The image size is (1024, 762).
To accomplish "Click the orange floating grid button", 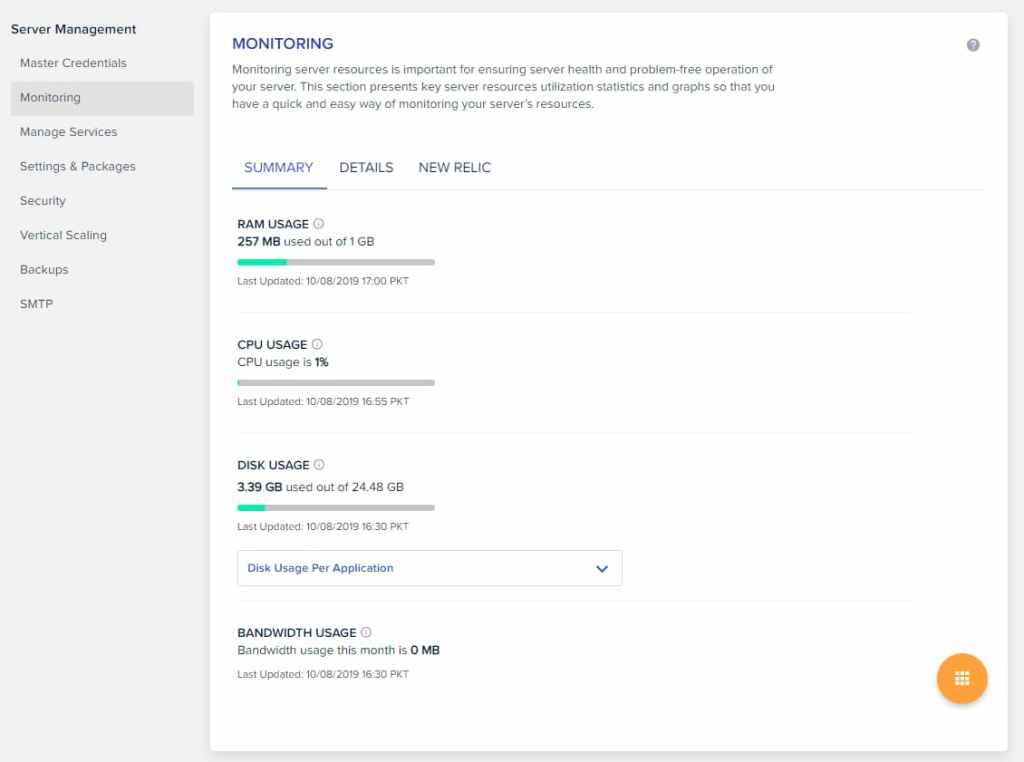I will [x=962, y=678].
